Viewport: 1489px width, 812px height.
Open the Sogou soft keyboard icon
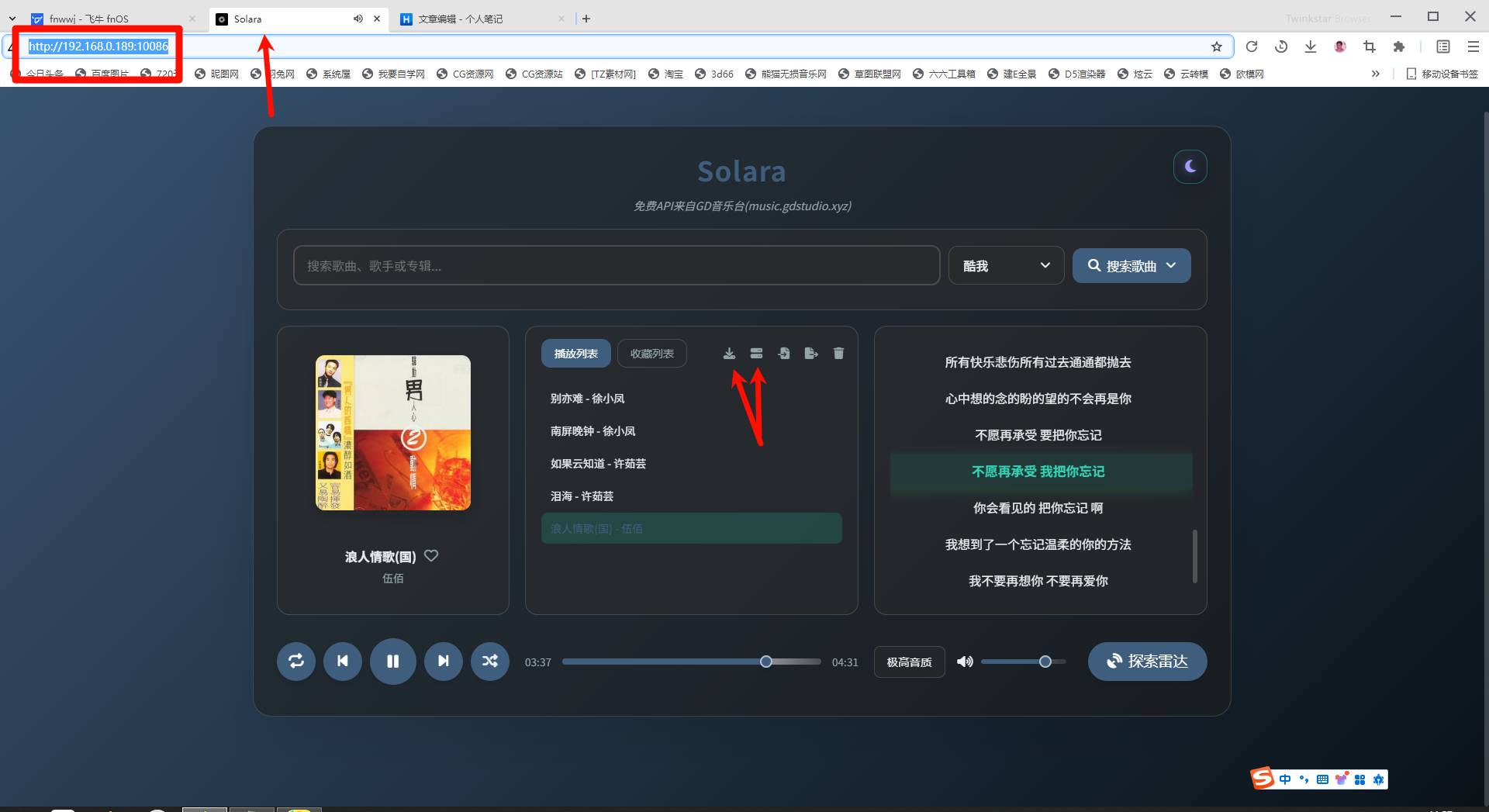1323,779
